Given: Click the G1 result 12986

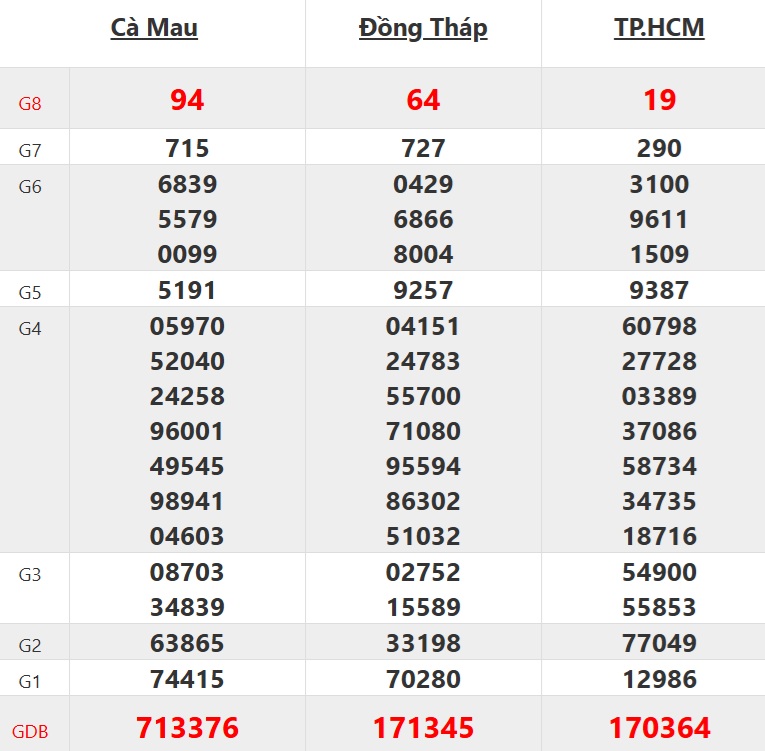Looking at the screenshot, I should tap(659, 680).
